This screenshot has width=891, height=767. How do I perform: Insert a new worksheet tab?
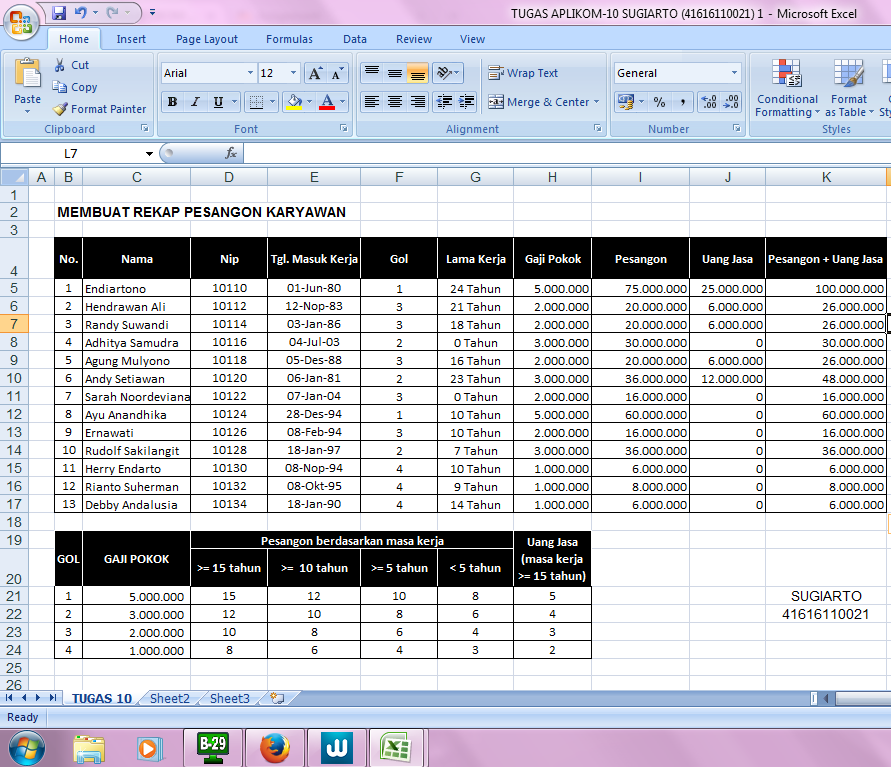pos(277,698)
